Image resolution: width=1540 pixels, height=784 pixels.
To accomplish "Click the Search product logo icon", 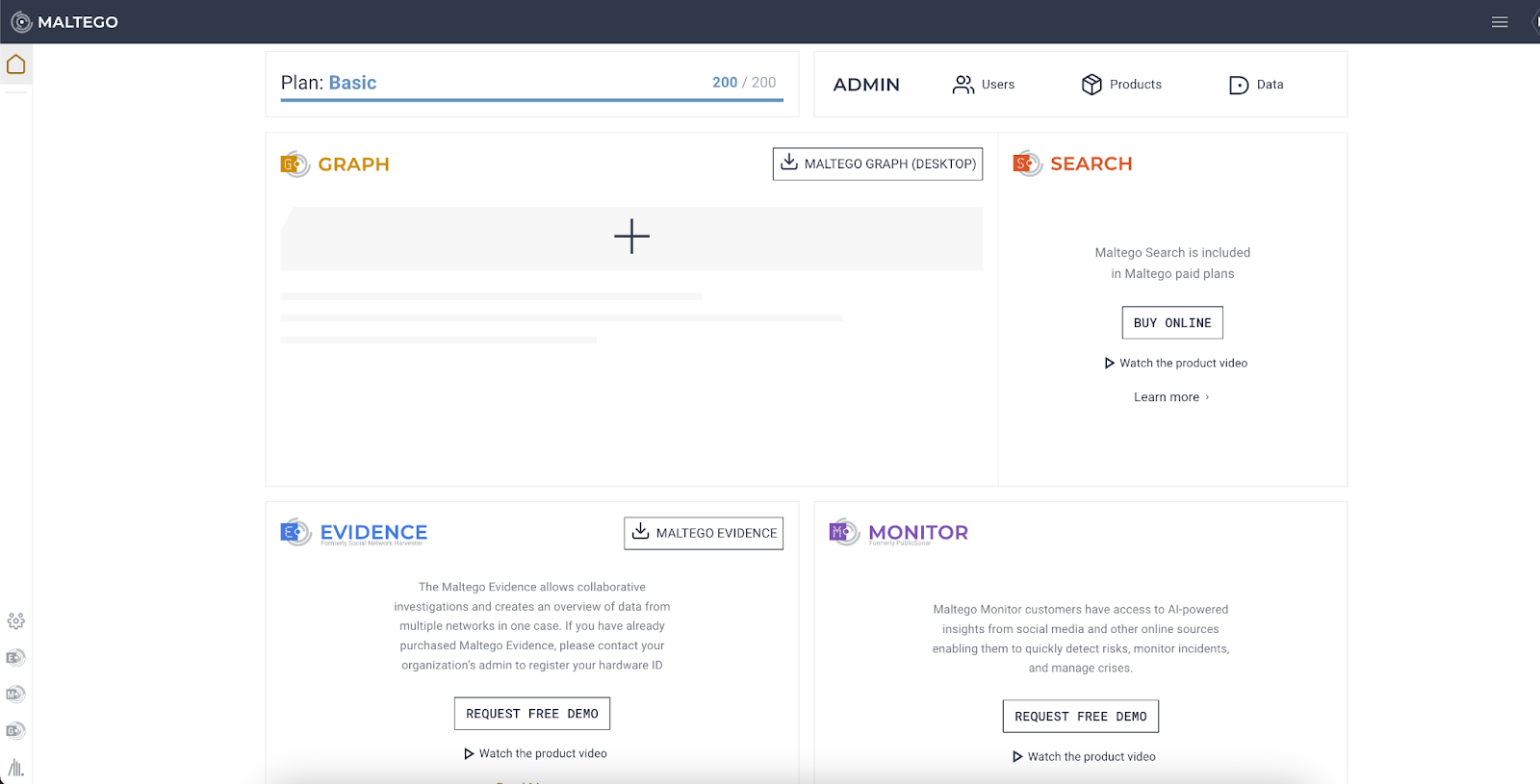I will pyautogui.click(x=1028, y=164).
